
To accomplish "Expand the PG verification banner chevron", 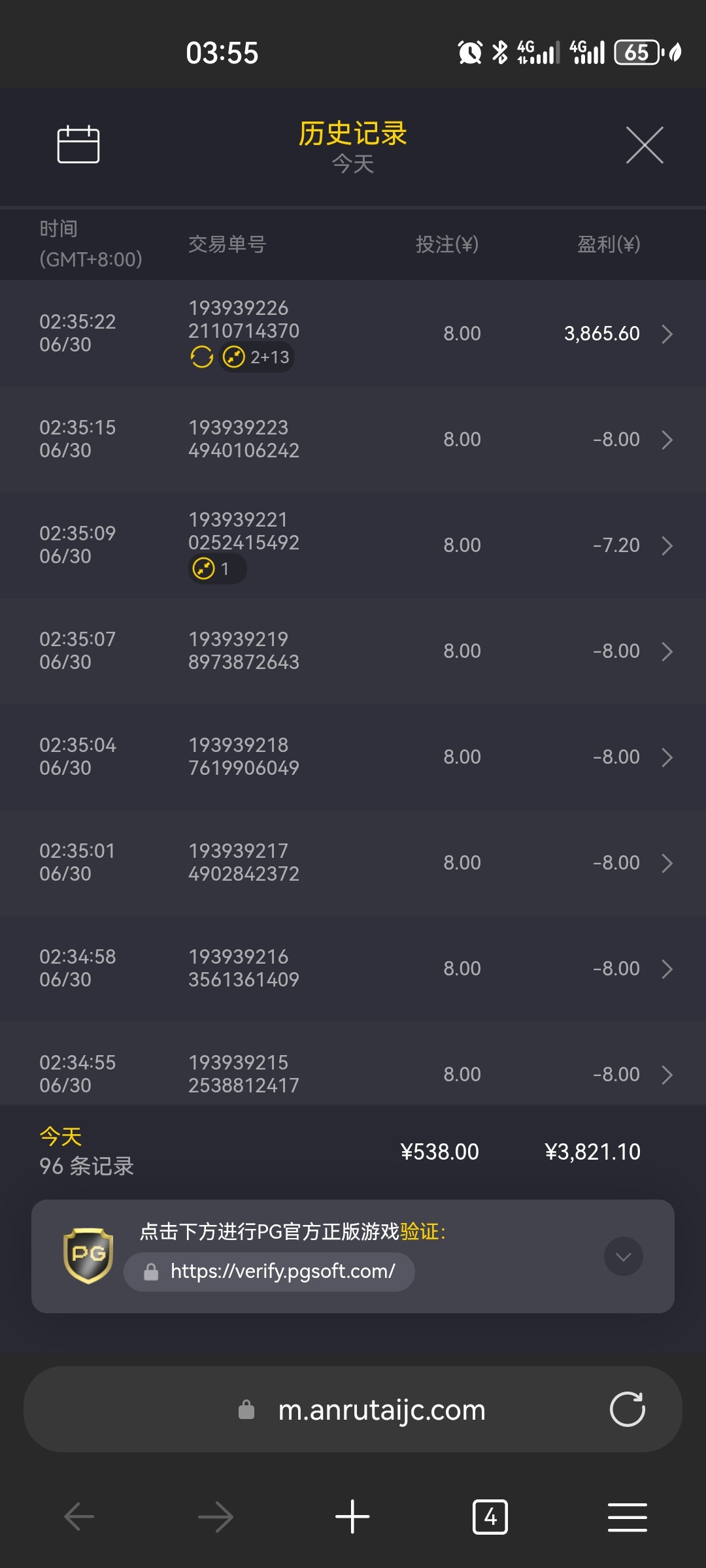I will [x=623, y=1256].
